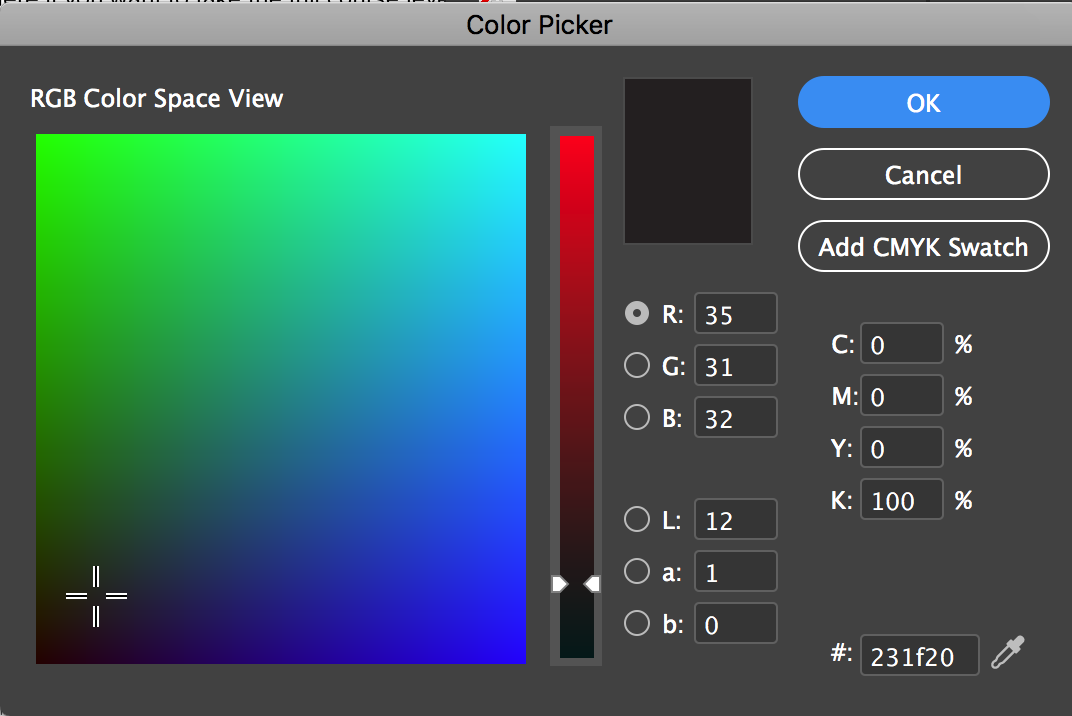Screen dimensions: 1072x716
Task: Click the C cyan percentage field
Action: coord(901,345)
